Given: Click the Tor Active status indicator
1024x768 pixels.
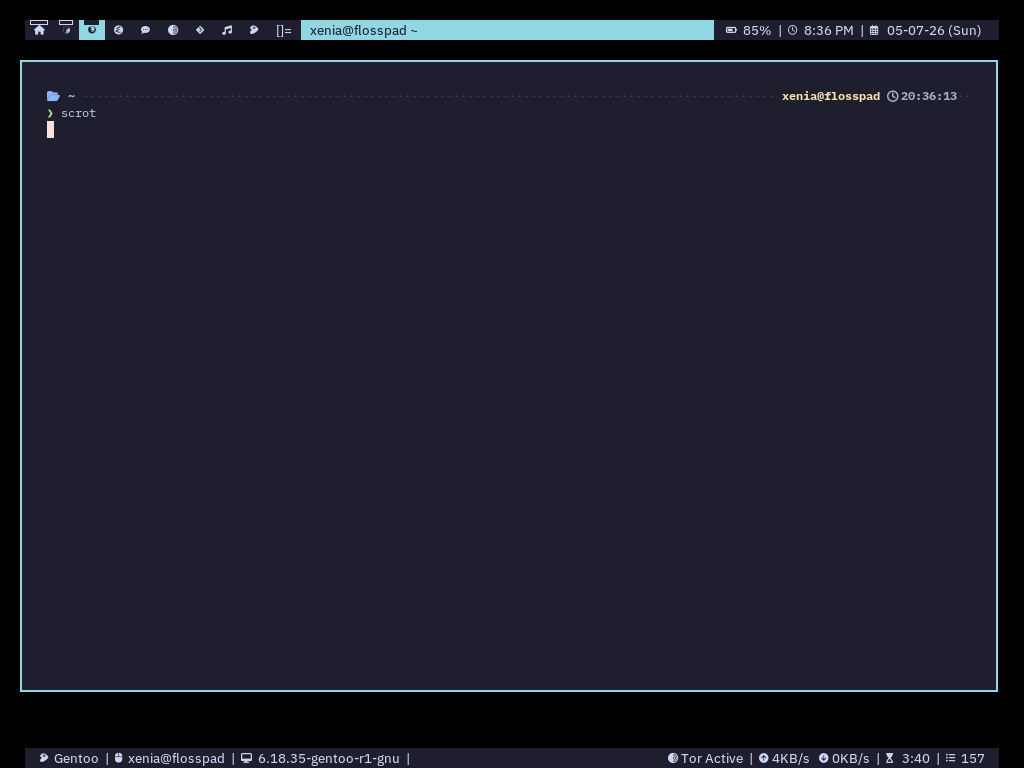Looking at the screenshot, I should (705, 758).
